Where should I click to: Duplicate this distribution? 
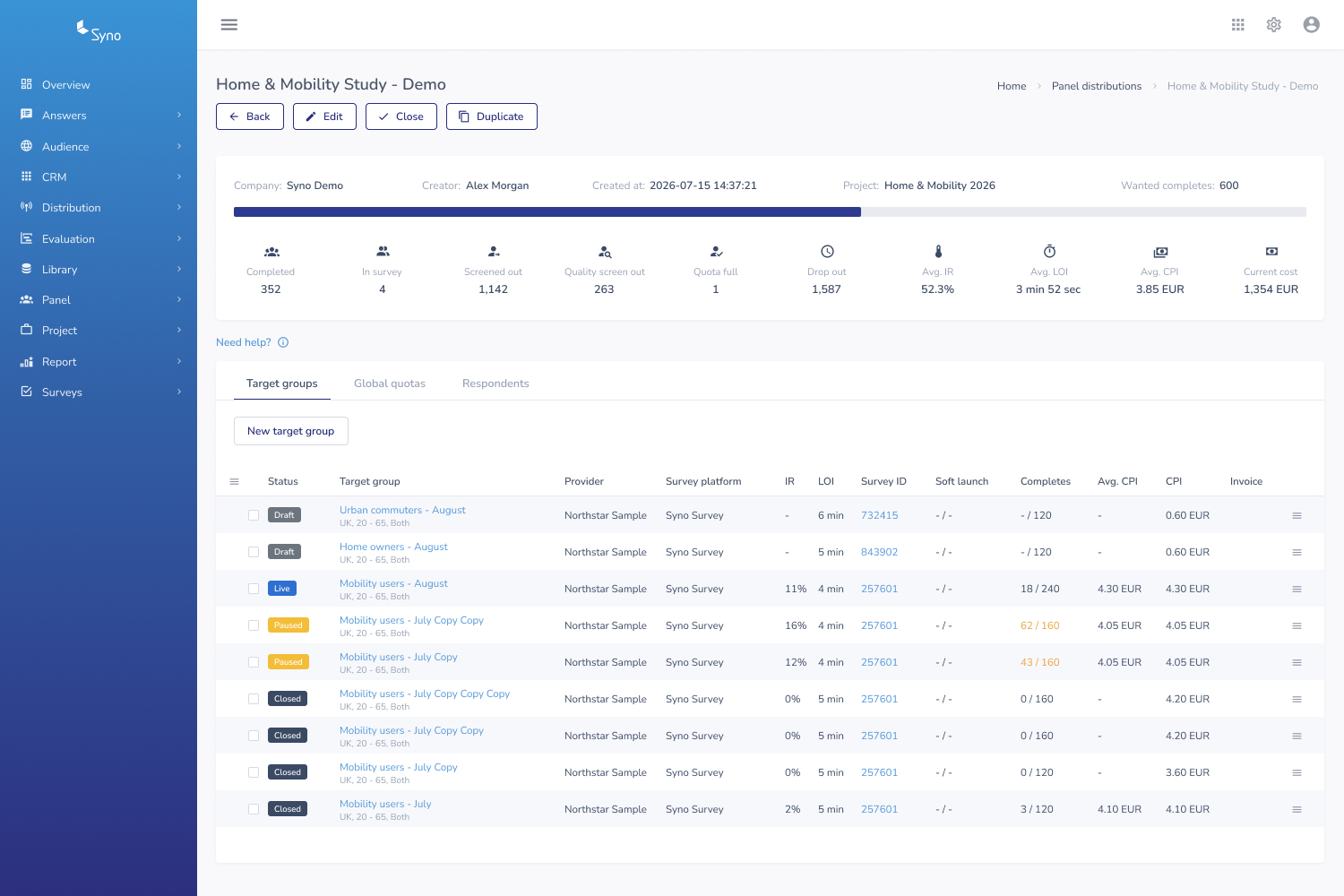pyautogui.click(x=492, y=116)
